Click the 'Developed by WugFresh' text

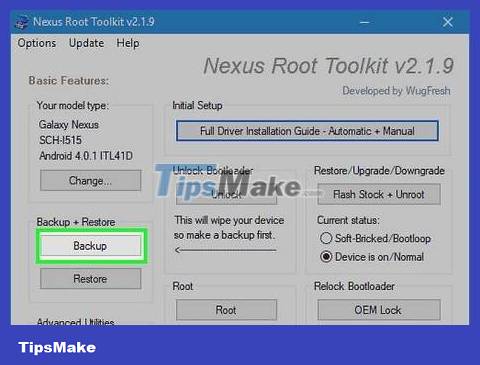point(396,91)
